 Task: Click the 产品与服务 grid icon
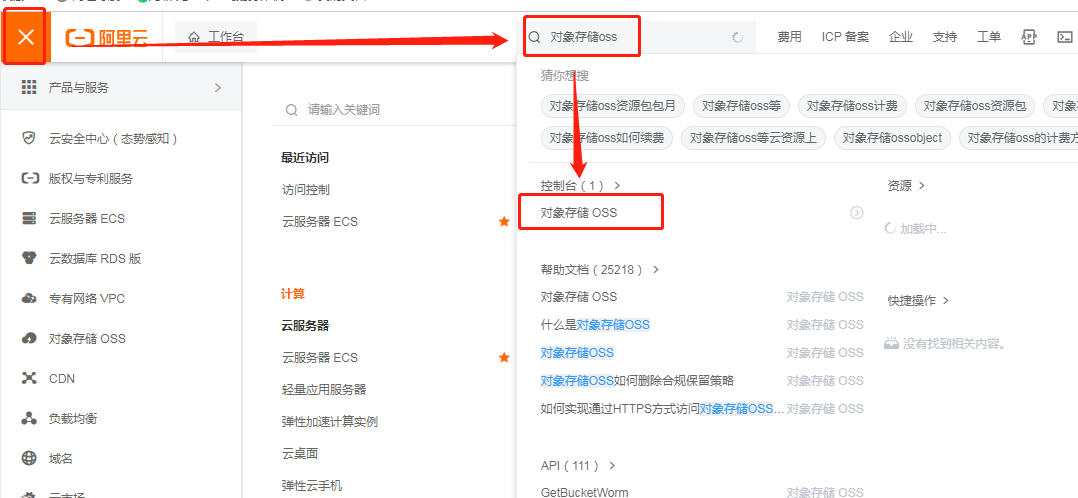[x=29, y=87]
